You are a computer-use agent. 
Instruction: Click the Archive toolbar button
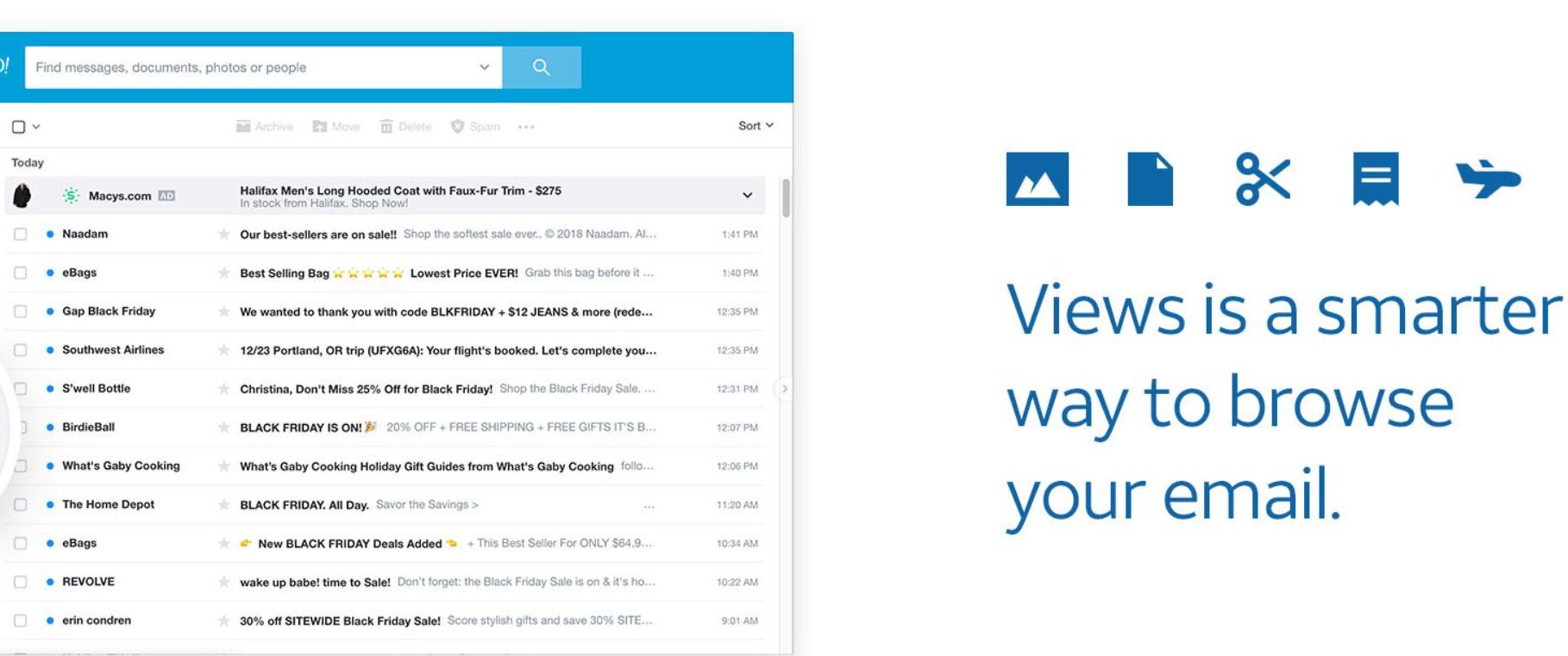[x=265, y=127]
